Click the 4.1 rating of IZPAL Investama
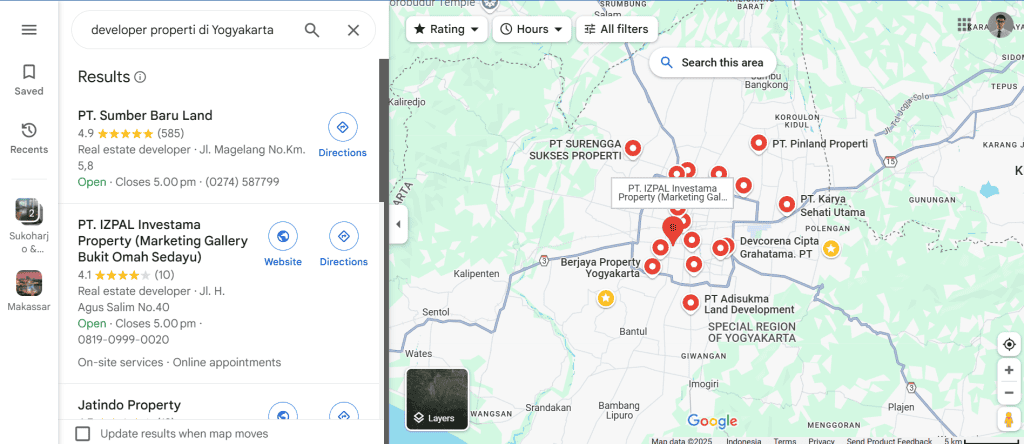Image resolution: width=1024 pixels, height=444 pixels. click(x=86, y=275)
